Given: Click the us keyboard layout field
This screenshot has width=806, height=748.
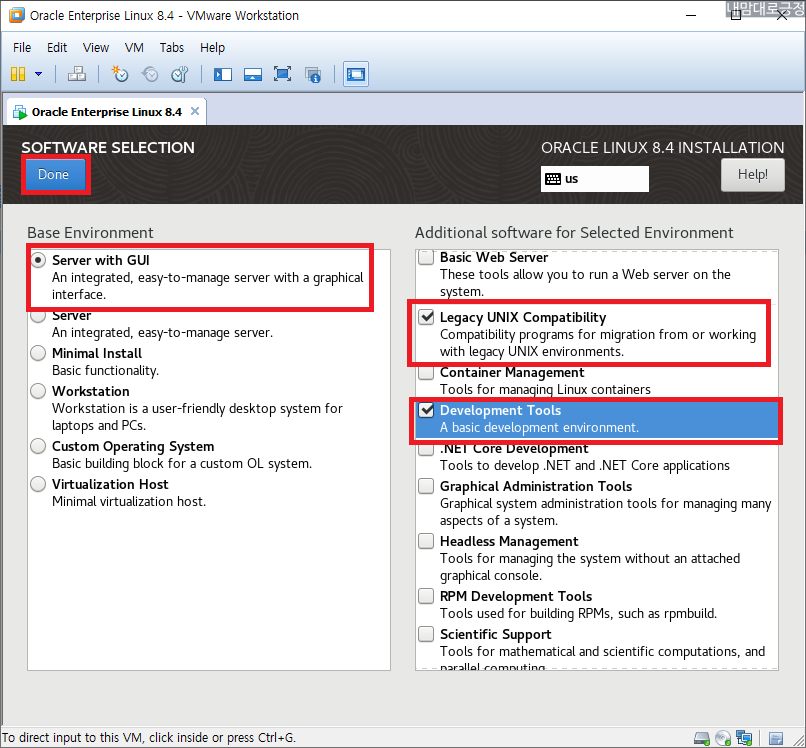Looking at the screenshot, I should [x=595, y=179].
